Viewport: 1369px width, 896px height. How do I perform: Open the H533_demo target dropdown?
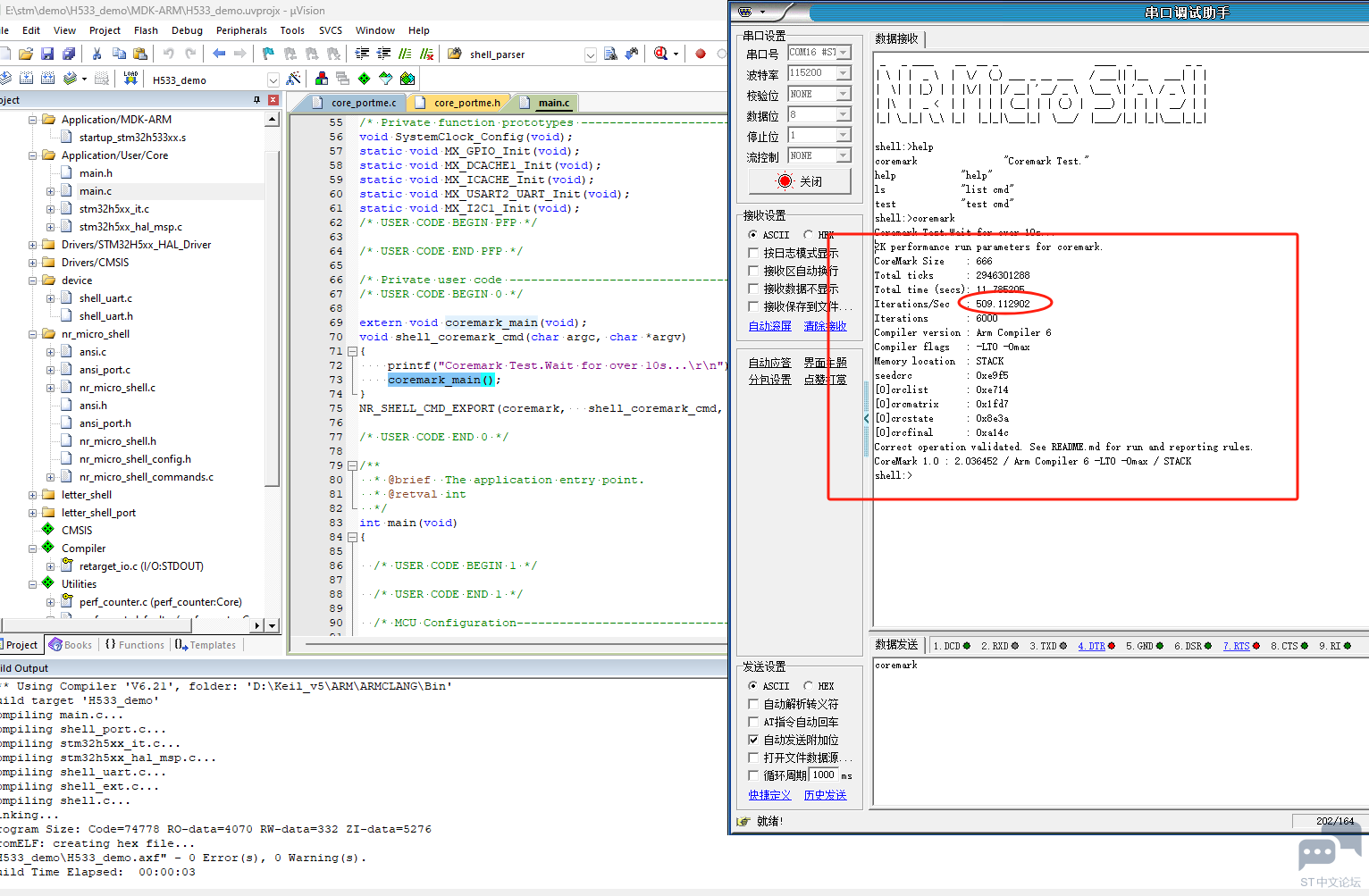(273, 80)
